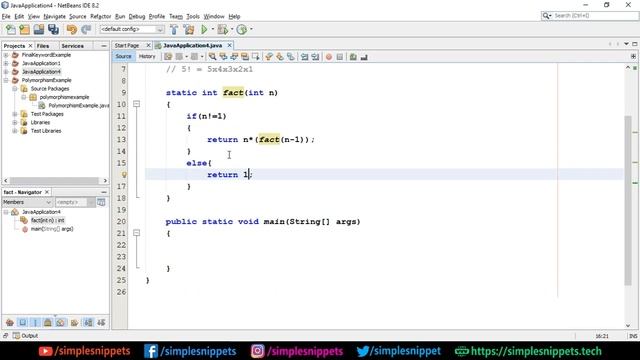
Task: Click the Open Project toolbar icon
Action: click(x=39, y=29)
